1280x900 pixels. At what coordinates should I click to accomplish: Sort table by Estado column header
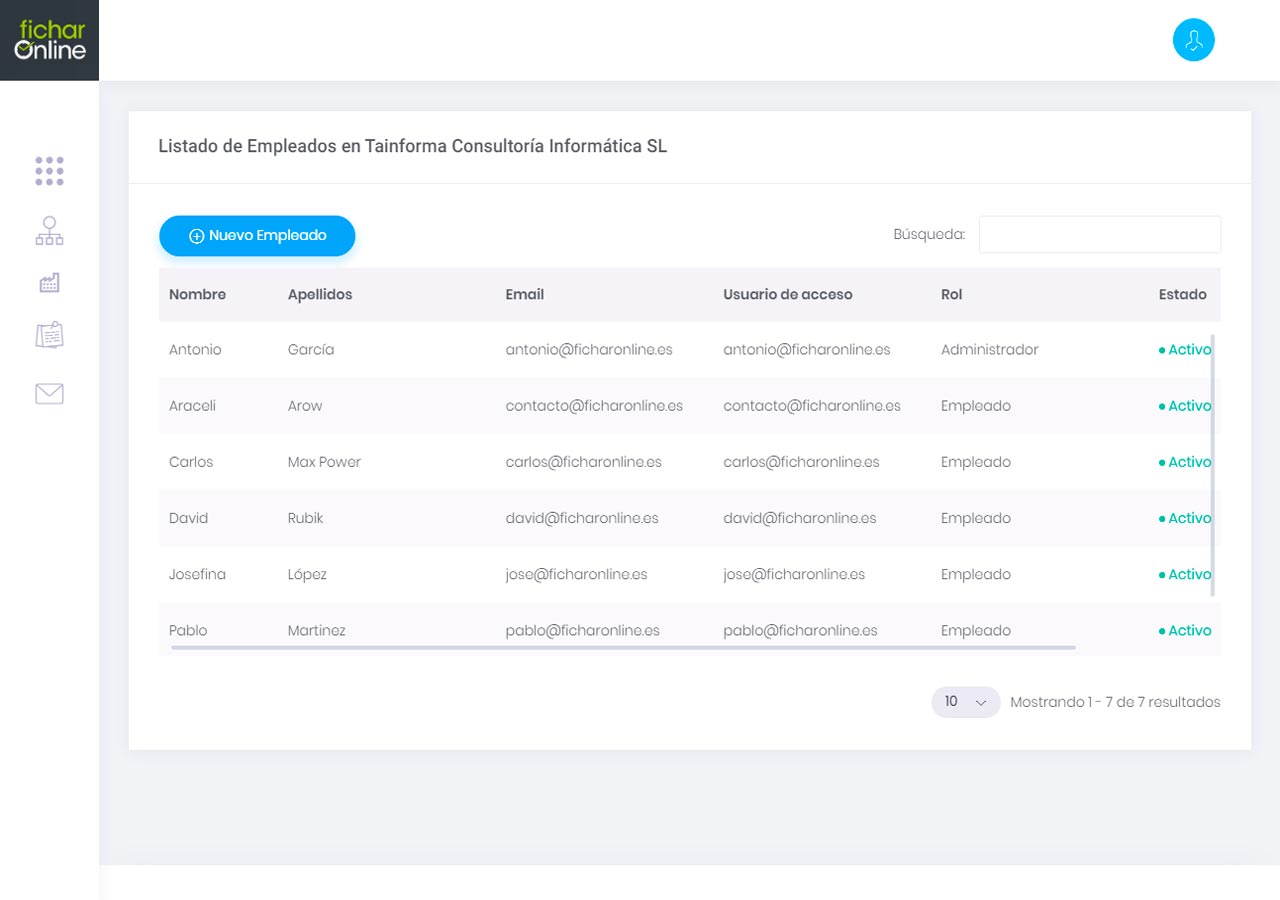click(x=1182, y=294)
